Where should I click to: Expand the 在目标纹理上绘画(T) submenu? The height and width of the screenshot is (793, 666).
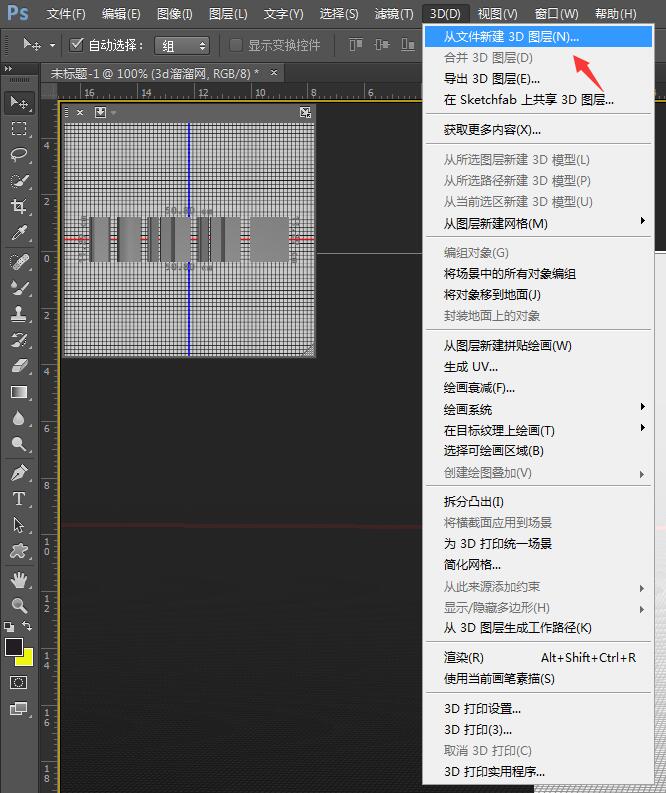click(x=538, y=430)
